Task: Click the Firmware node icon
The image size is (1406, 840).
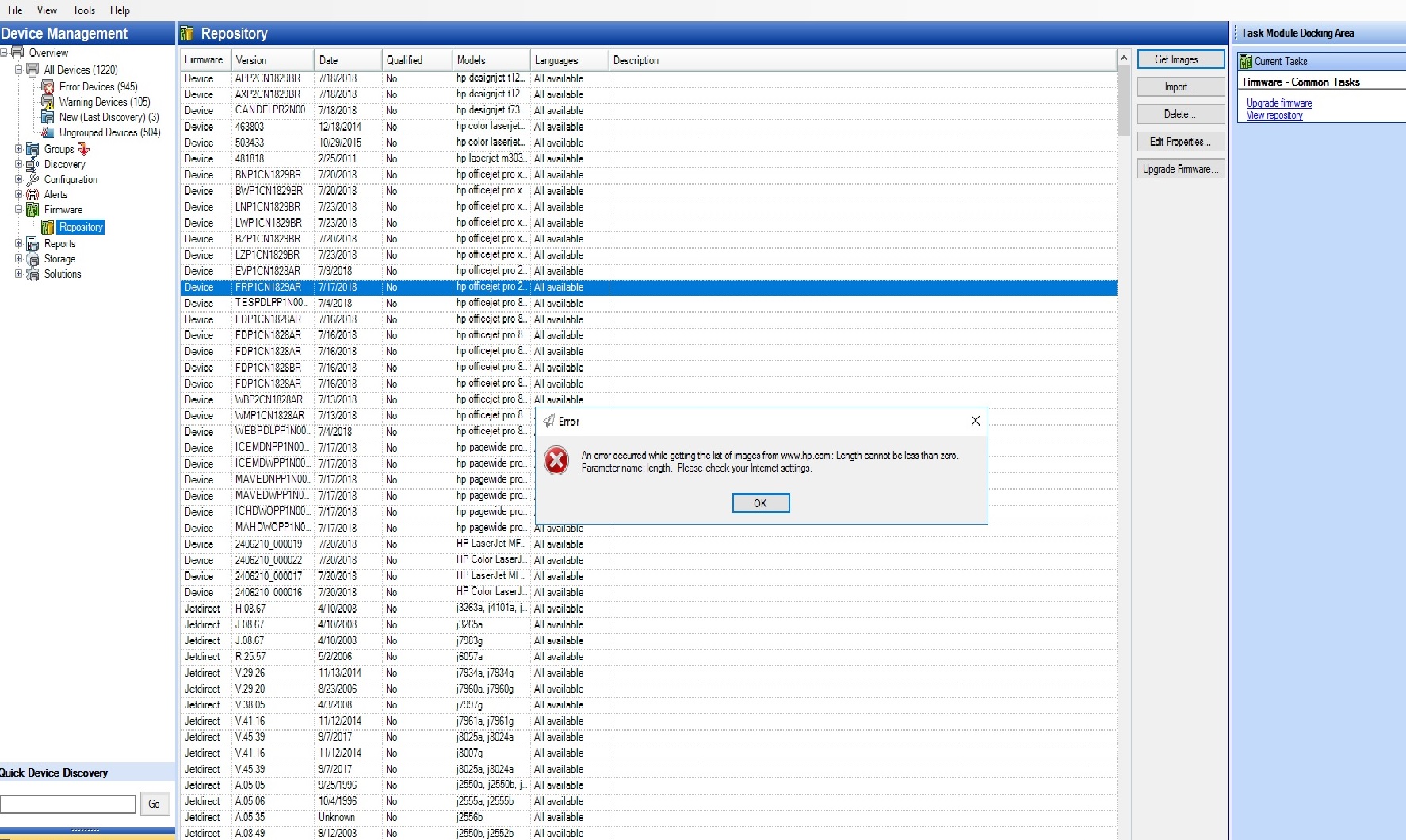Action: click(x=32, y=210)
